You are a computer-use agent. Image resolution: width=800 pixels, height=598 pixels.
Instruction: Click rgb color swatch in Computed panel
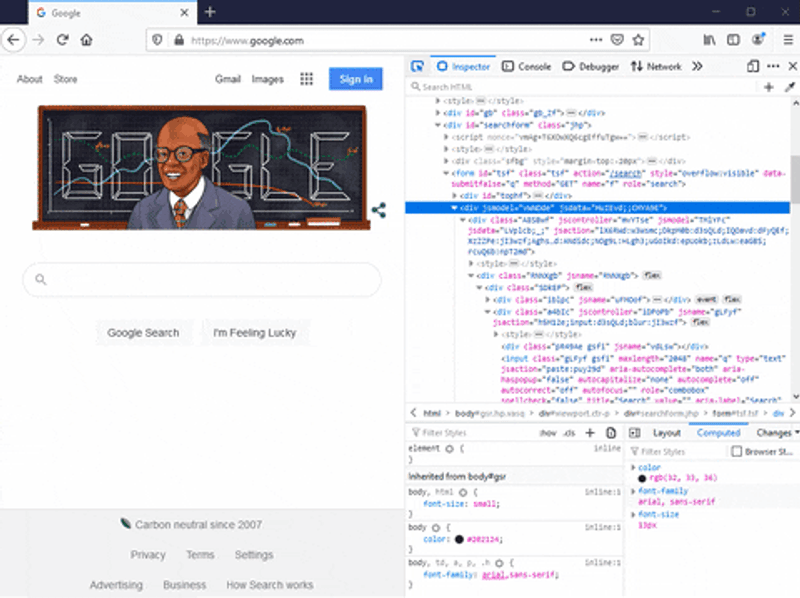pos(642,479)
